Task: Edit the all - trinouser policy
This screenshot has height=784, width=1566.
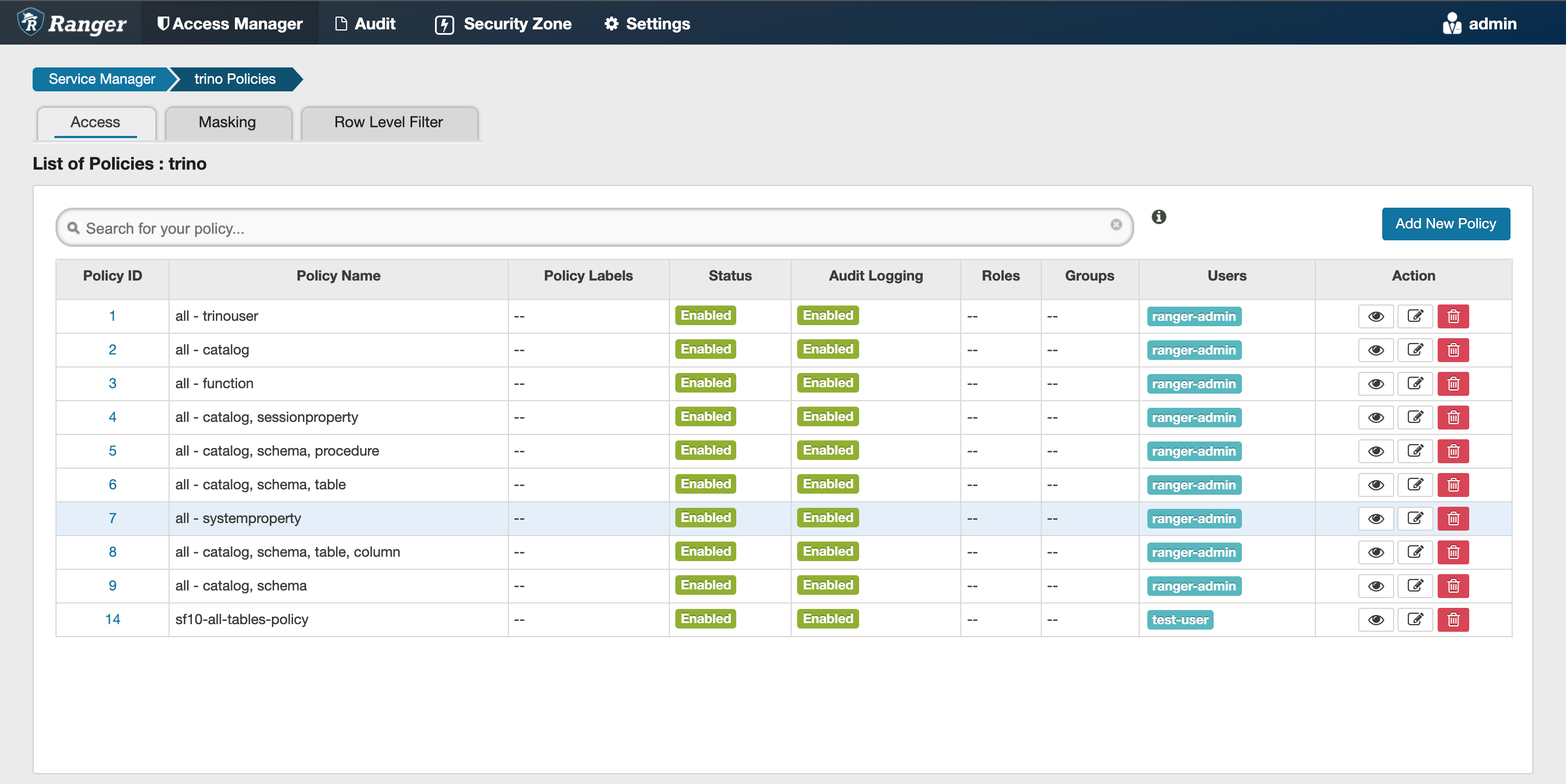Action: coord(1415,316)
